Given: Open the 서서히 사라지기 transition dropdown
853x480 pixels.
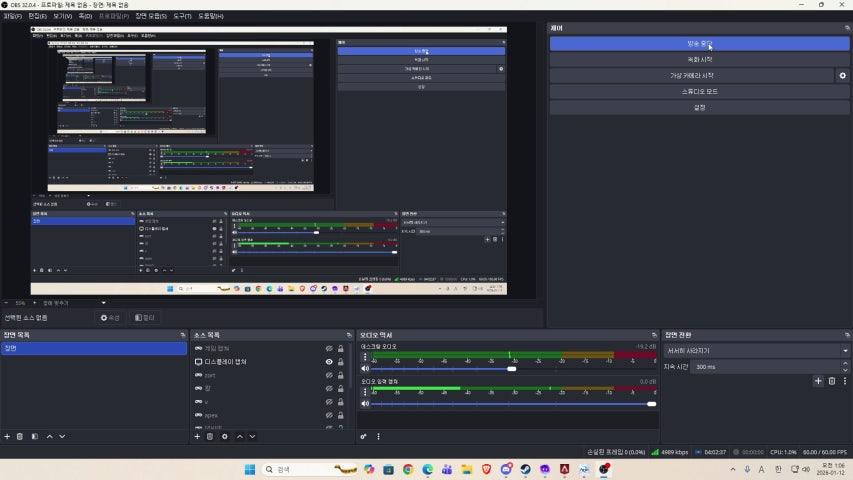Looking at the screenshot, I should [x=757, y=351].
